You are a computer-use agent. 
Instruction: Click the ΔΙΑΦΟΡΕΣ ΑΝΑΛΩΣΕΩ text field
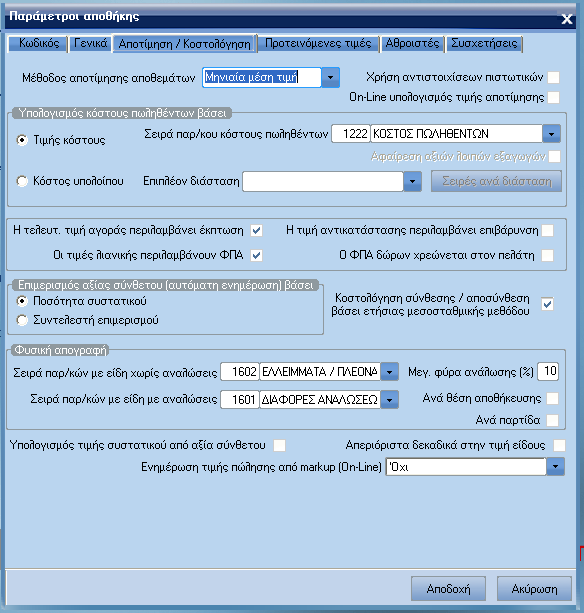320,400
